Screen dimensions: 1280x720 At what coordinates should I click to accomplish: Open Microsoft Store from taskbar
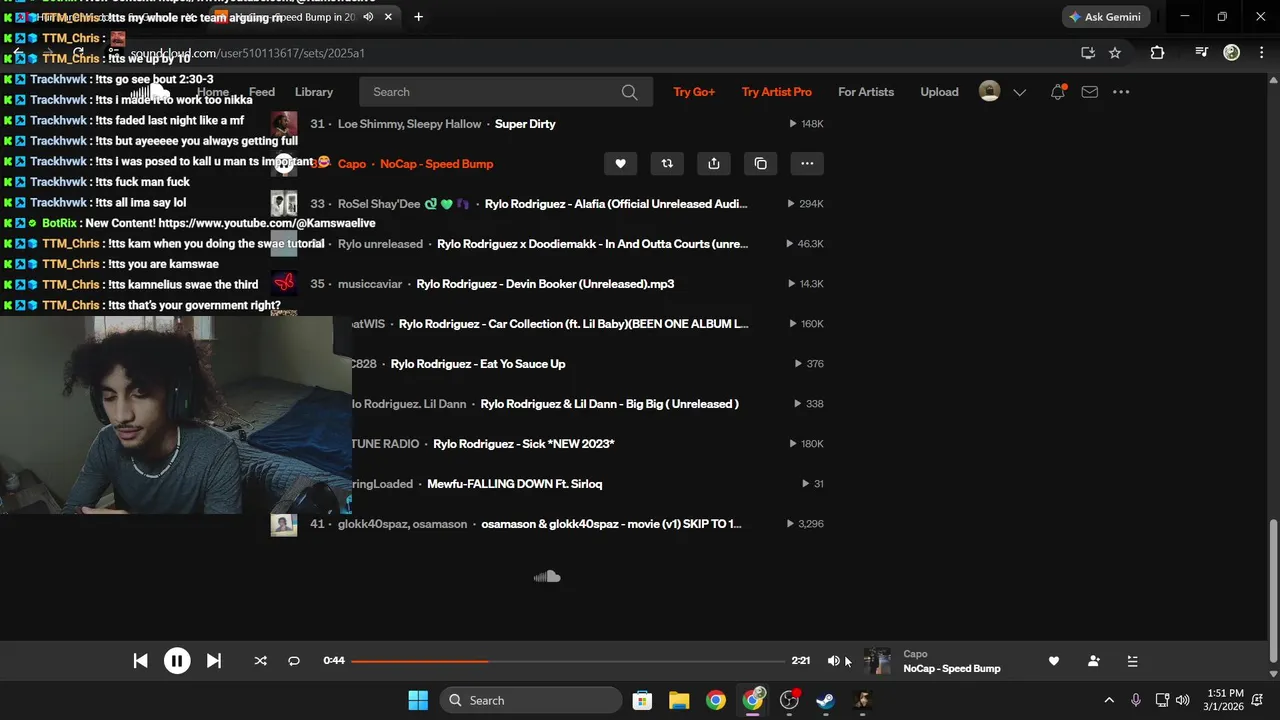coord(642,700)
